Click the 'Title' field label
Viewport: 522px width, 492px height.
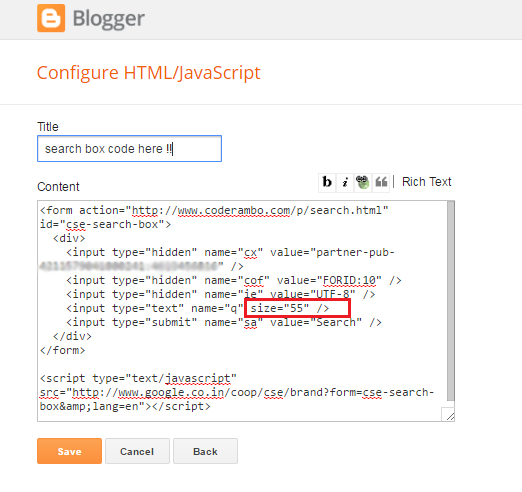point(48,127)
